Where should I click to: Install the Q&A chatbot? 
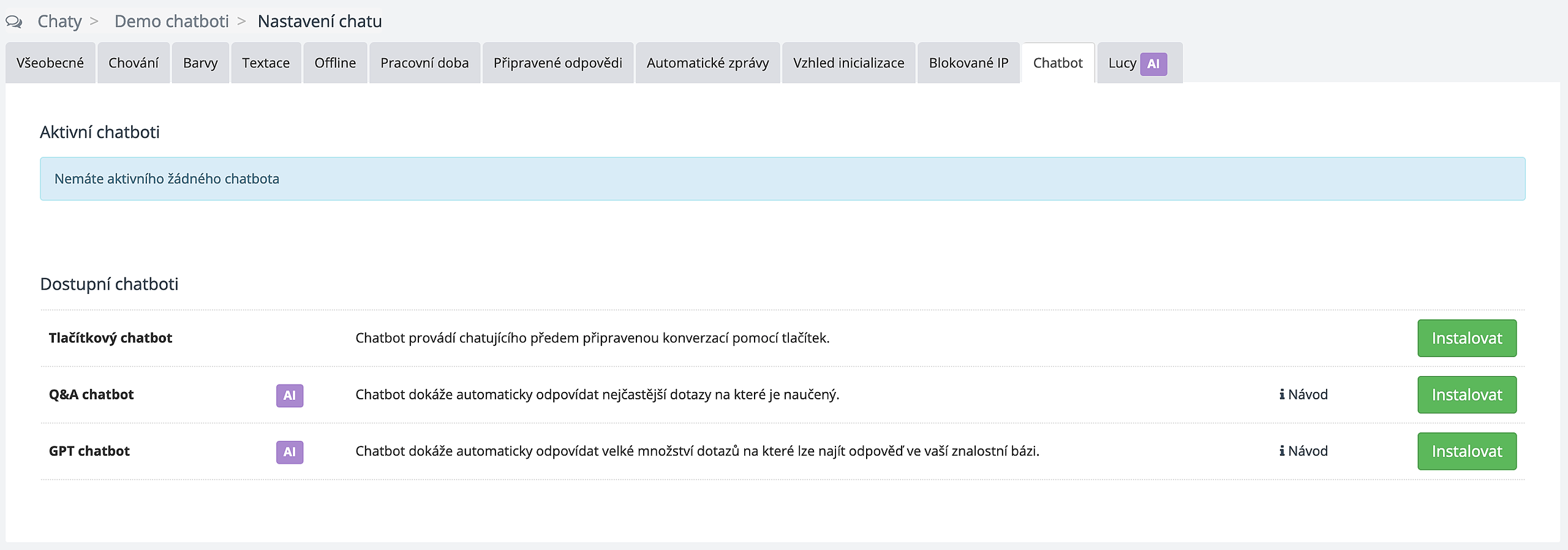point(1466,395)
